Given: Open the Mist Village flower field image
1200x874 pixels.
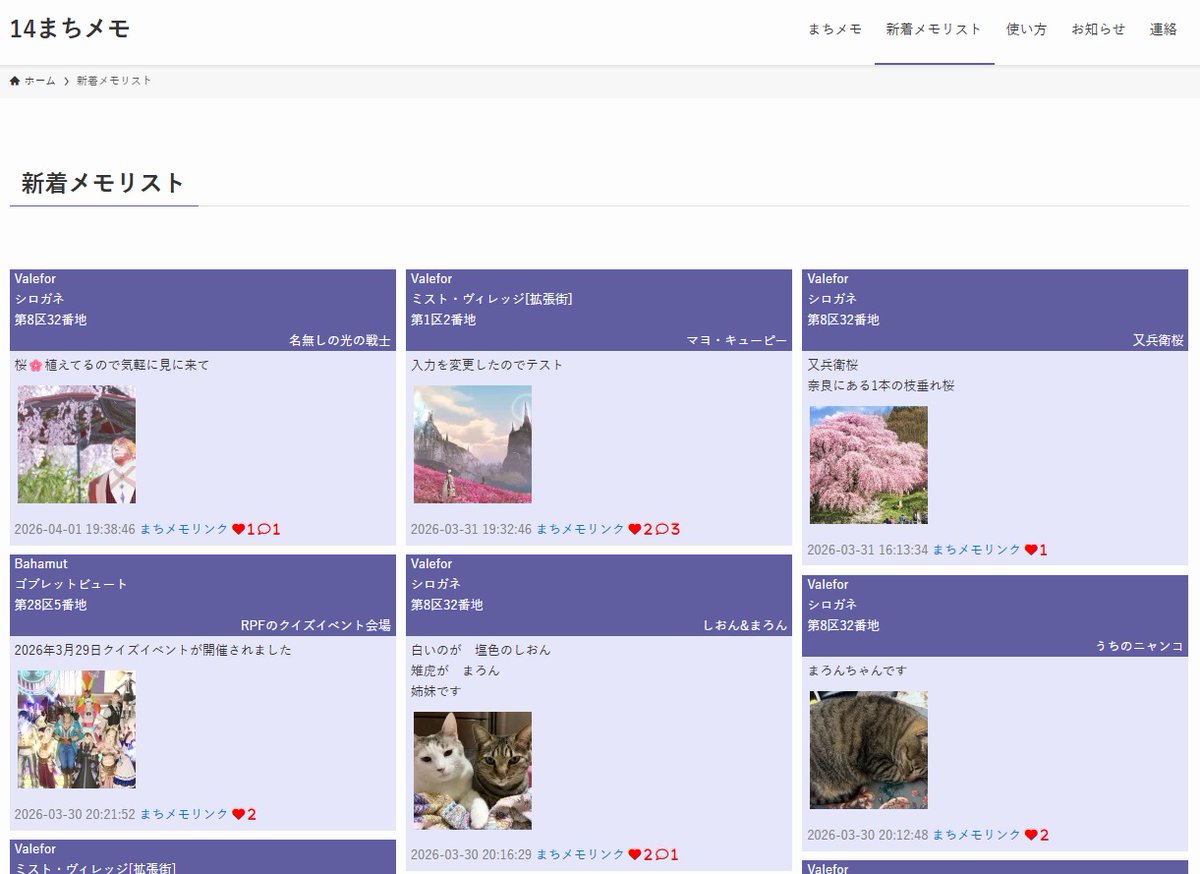Looking at the screenshot, I should click(473, 443).
